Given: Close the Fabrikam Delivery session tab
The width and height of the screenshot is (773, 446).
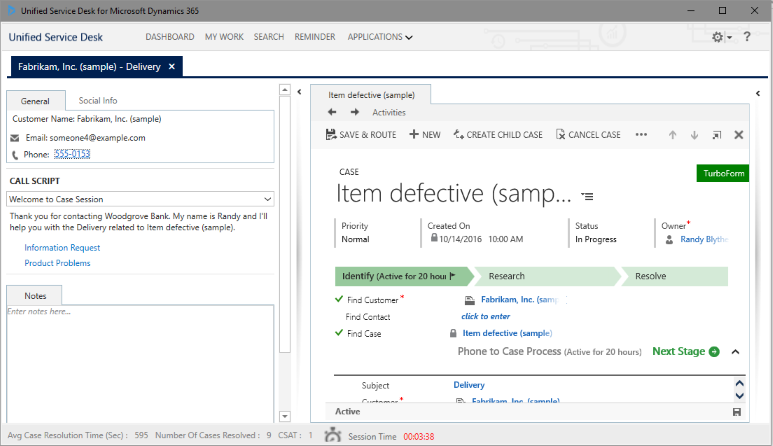Looking at the screenshot, I should (x=172, y=67).
